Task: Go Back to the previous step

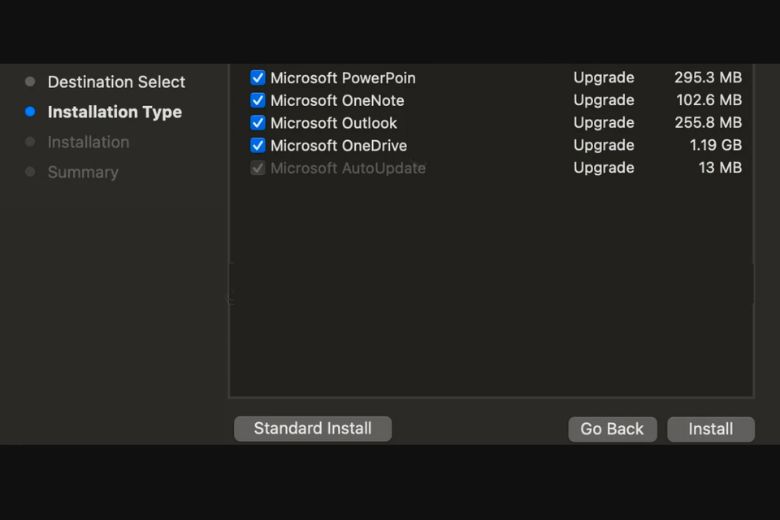Action: [x=612, y=429]
